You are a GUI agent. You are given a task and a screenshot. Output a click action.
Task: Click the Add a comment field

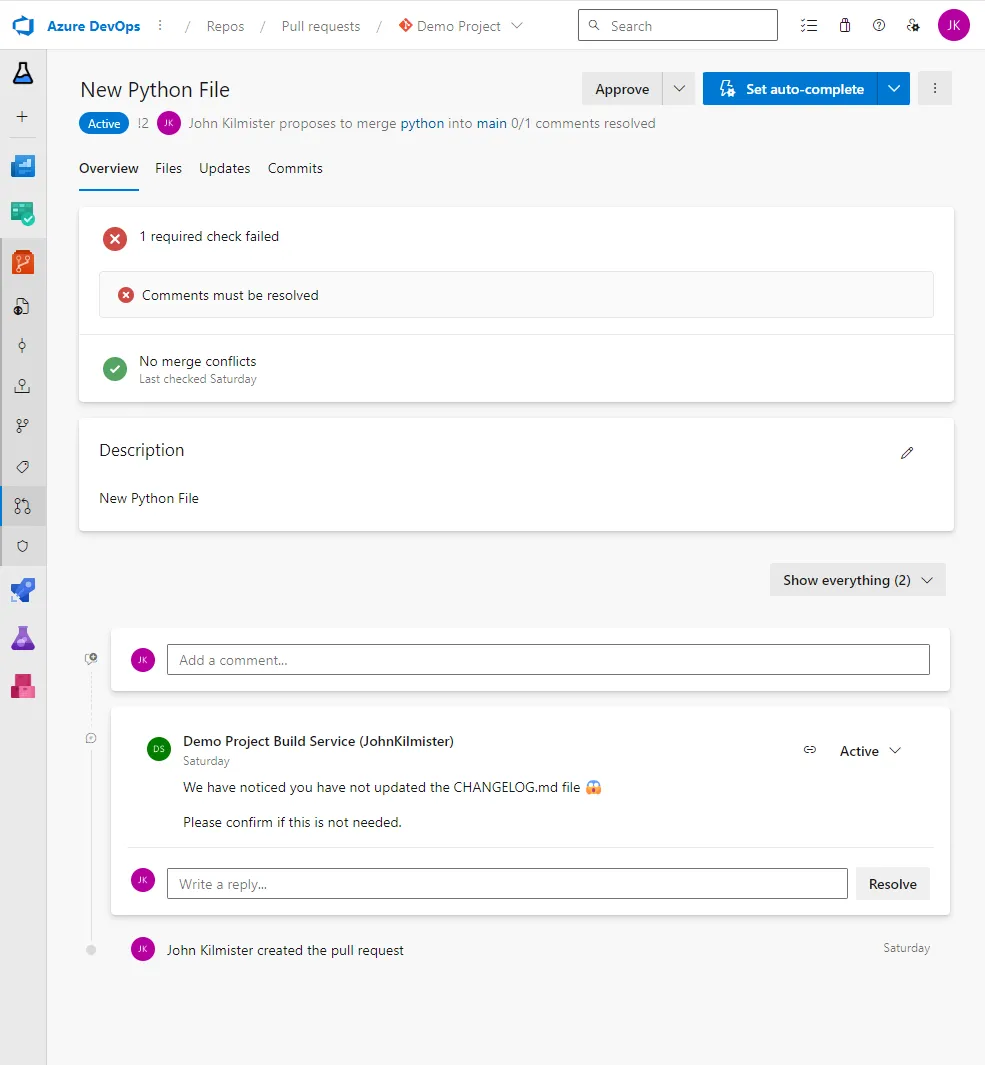548,660
